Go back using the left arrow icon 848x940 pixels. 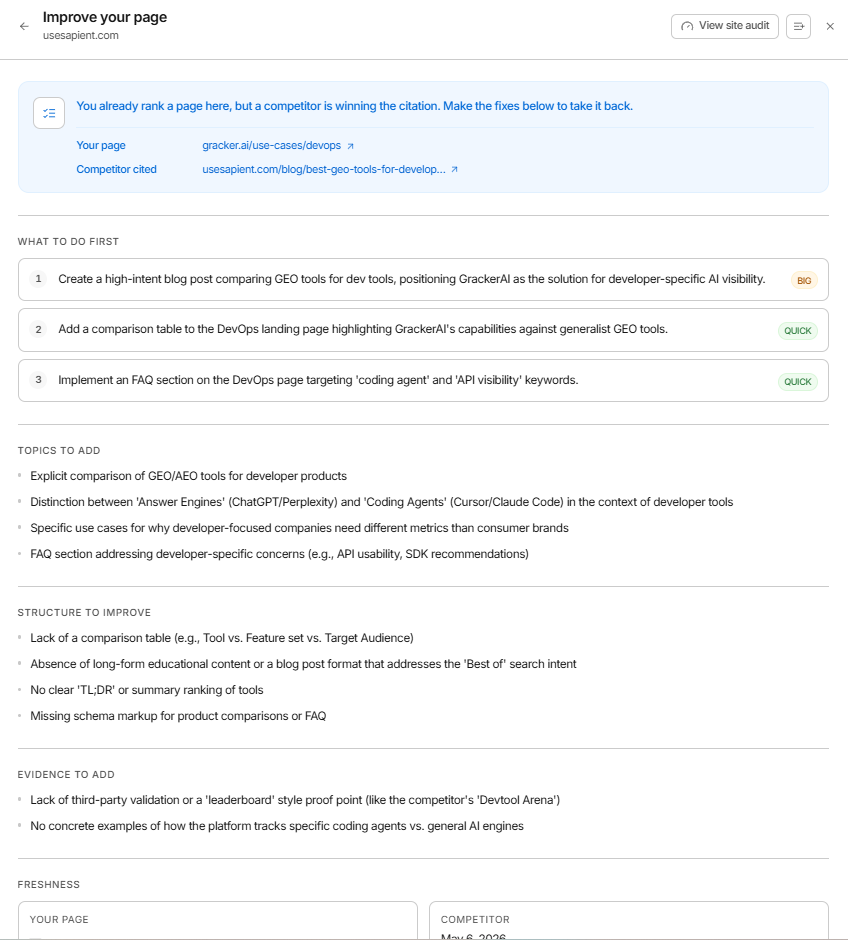(x=24, y=26)
